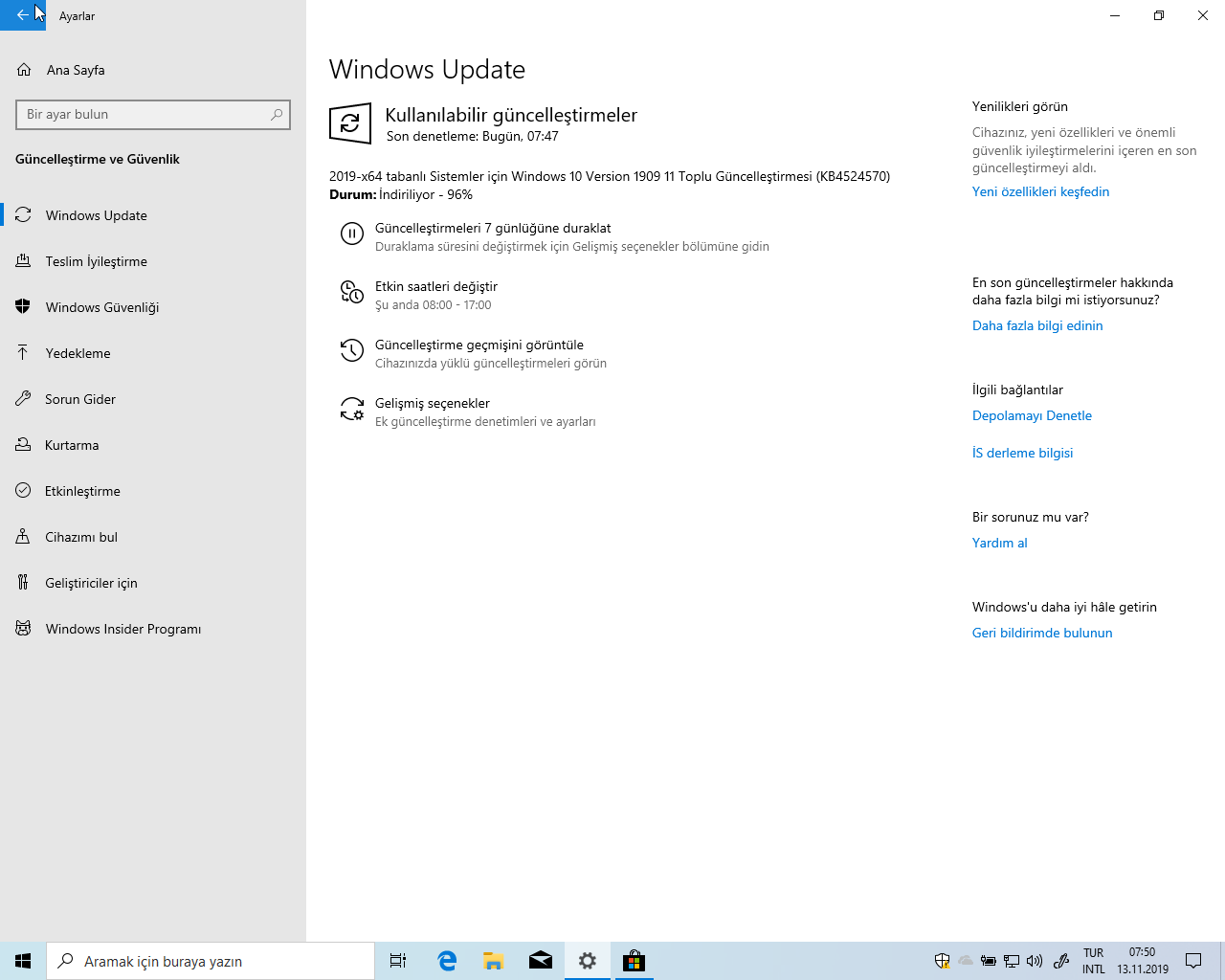Click Depolamayı Denetle link
1225x980 pixels.
click(1032, 415)
